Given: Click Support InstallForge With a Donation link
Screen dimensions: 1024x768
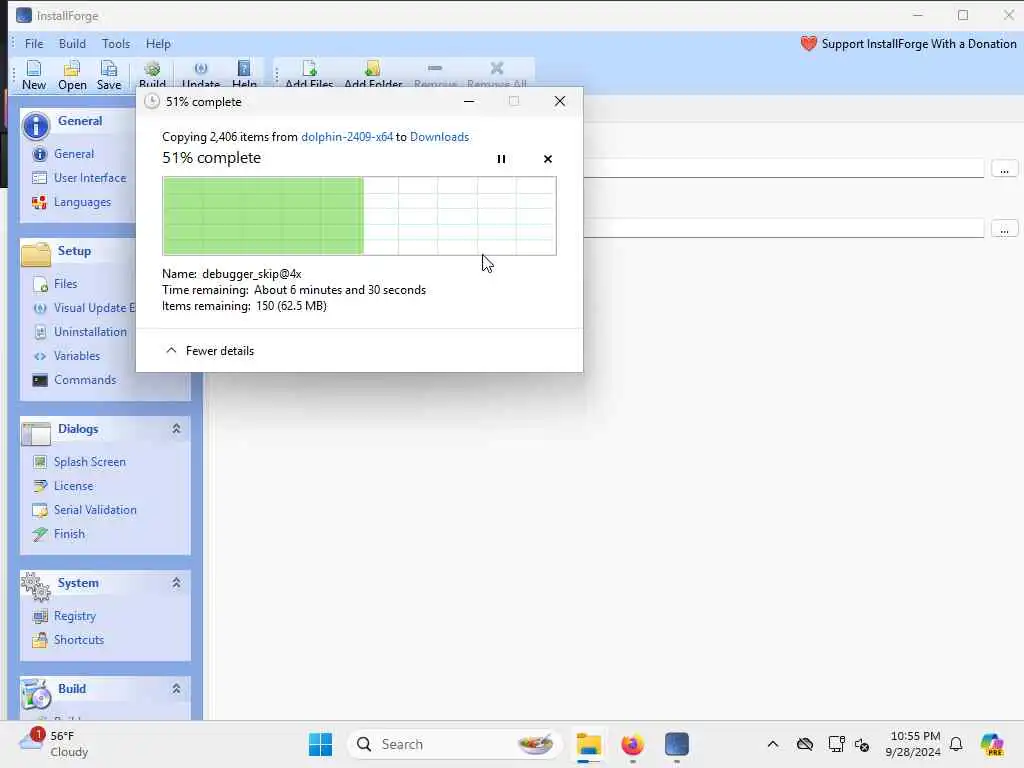Looking at the screenshot, I should tap(908, 44).
